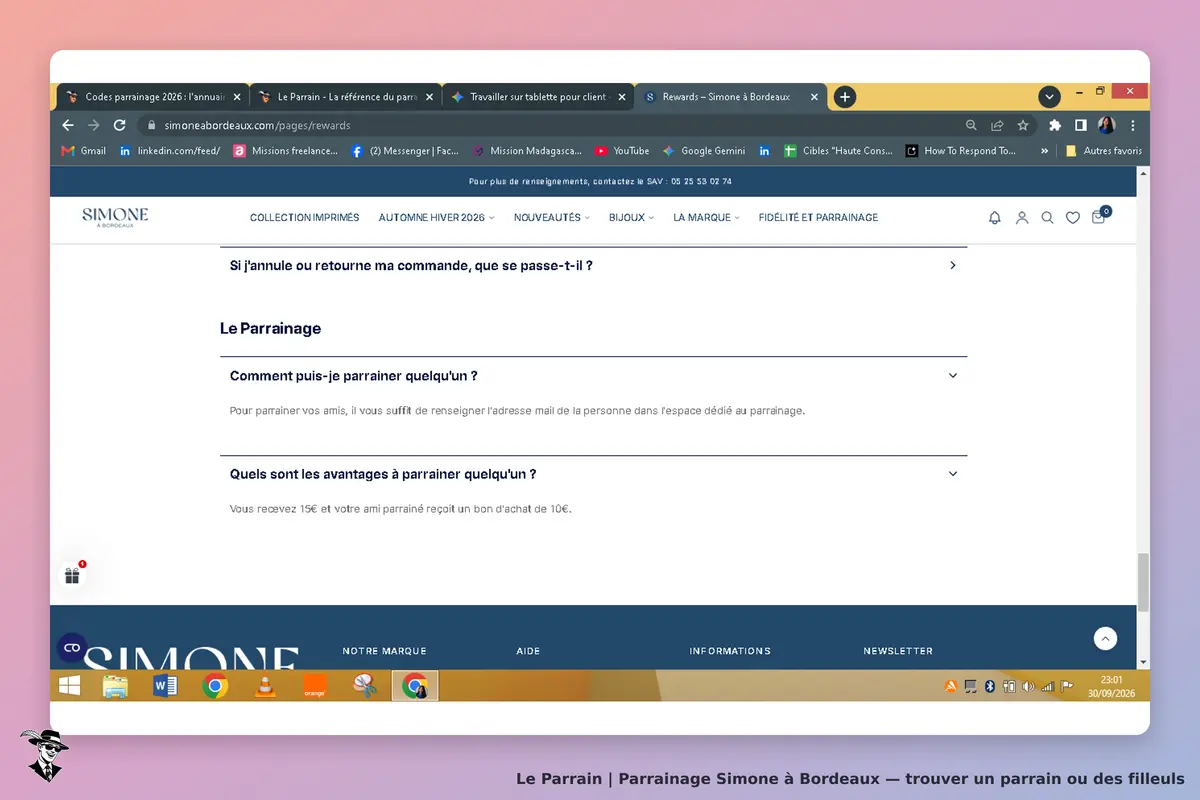Open the Chrome extensions puzzle icon

tap(1055, 126)
